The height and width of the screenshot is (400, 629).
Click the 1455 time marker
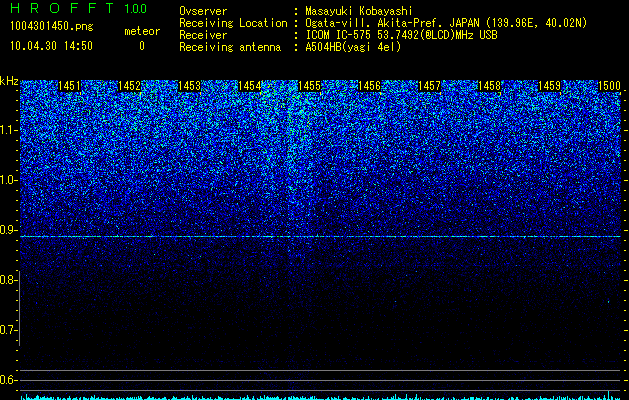pyautogui.click(x=309, y=86)
